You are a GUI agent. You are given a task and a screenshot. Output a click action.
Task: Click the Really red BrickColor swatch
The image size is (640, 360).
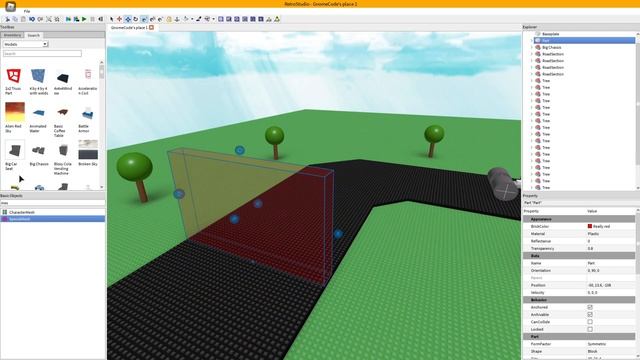[x=589, y=226]
